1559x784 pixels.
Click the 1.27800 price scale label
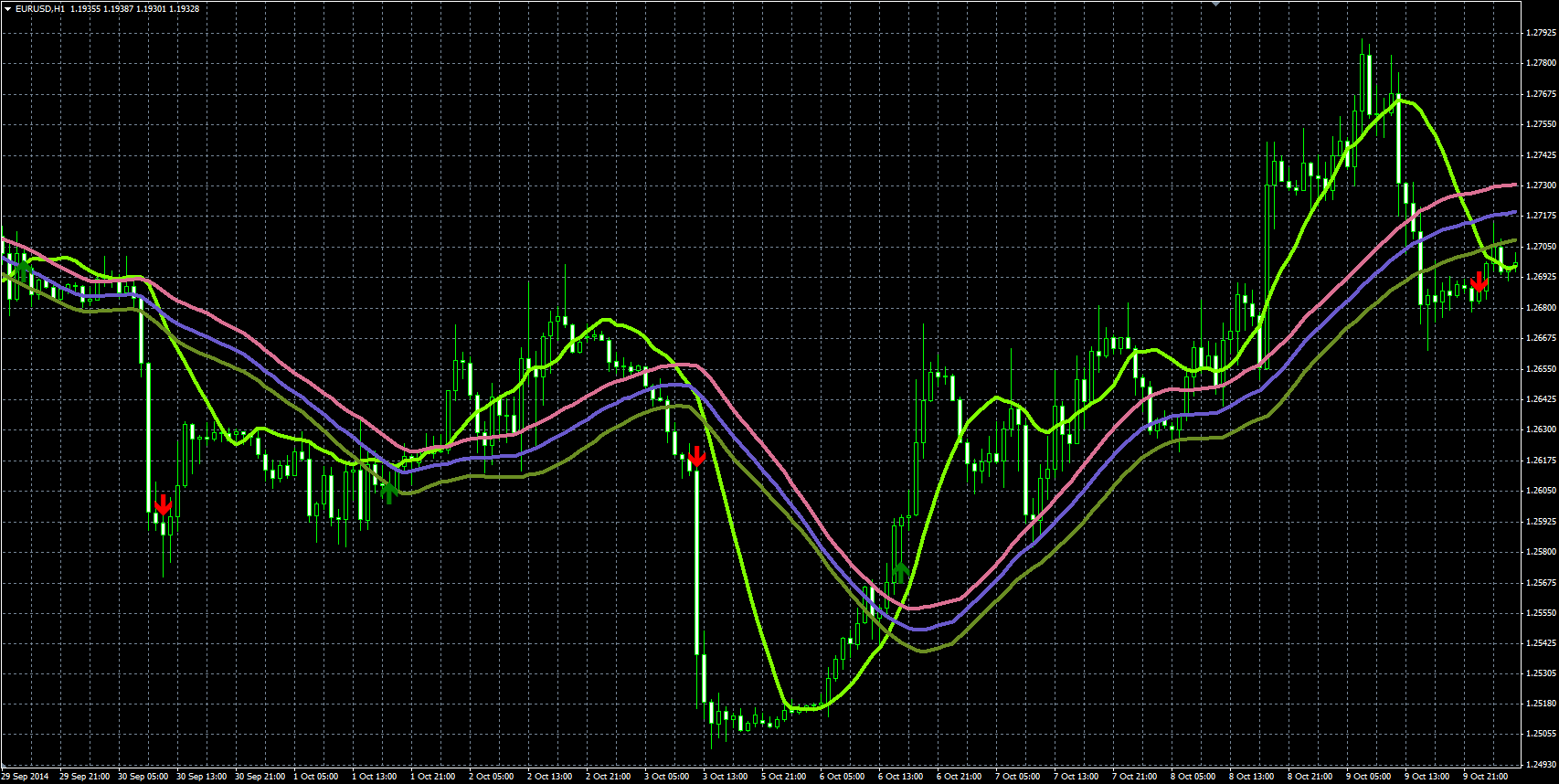click(1541, 63)
